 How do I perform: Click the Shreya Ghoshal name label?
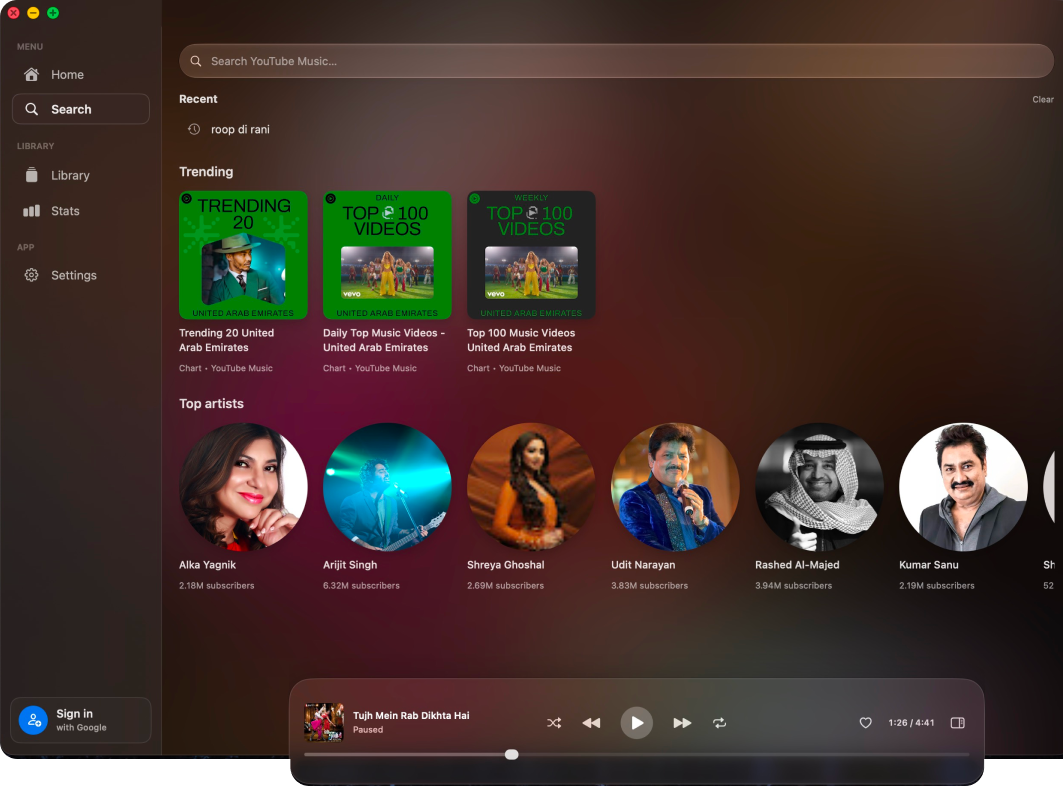pos(506,565)
